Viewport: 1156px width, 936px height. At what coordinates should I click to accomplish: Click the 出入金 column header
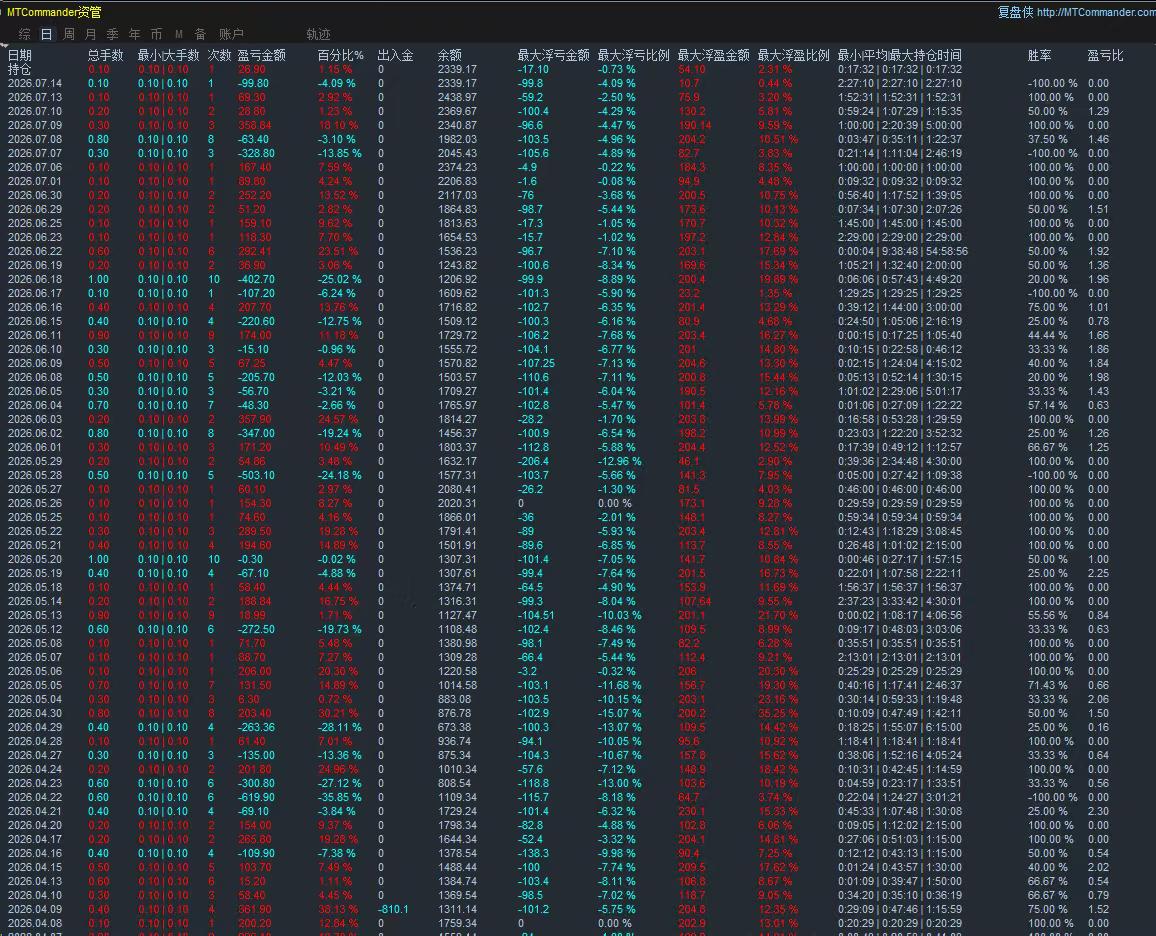[x=395, y=55]
